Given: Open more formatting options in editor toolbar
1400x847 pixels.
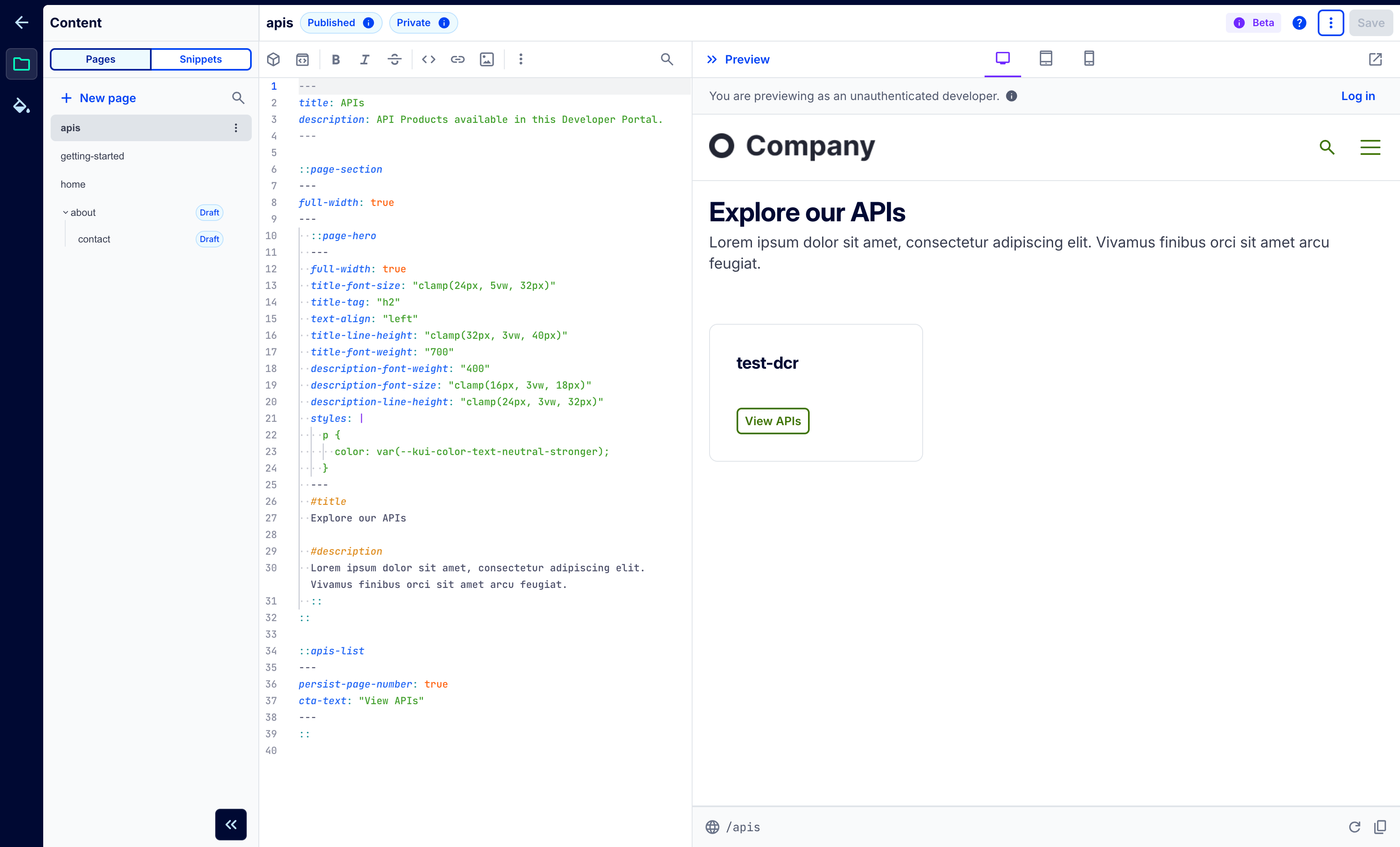Looking at the screenshot, I should pos(521,59).
